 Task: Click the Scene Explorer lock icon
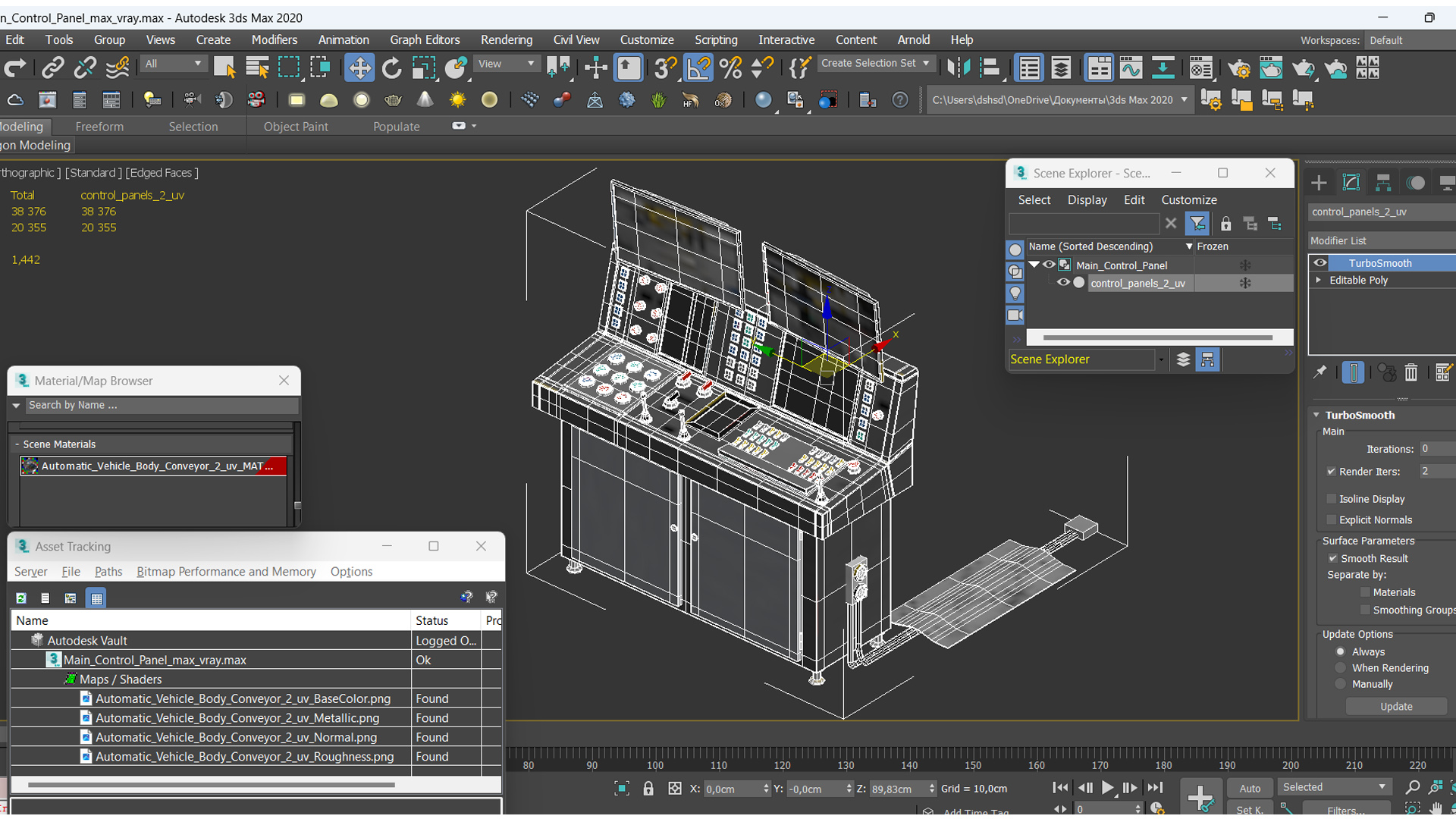click(1225, 224)
